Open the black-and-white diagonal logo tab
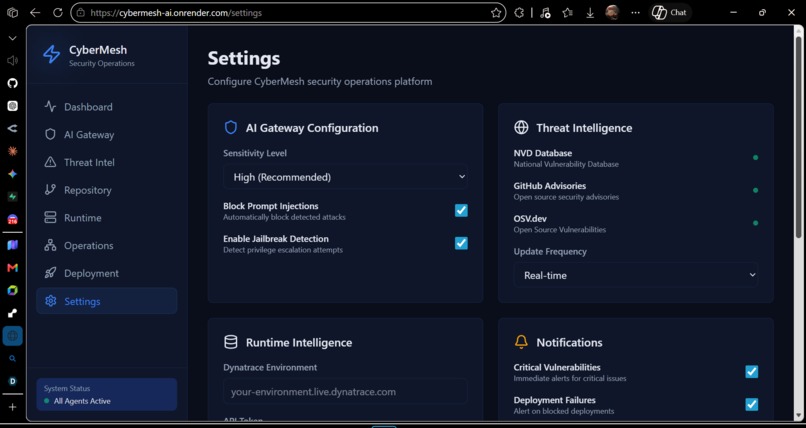 point(12,313)
